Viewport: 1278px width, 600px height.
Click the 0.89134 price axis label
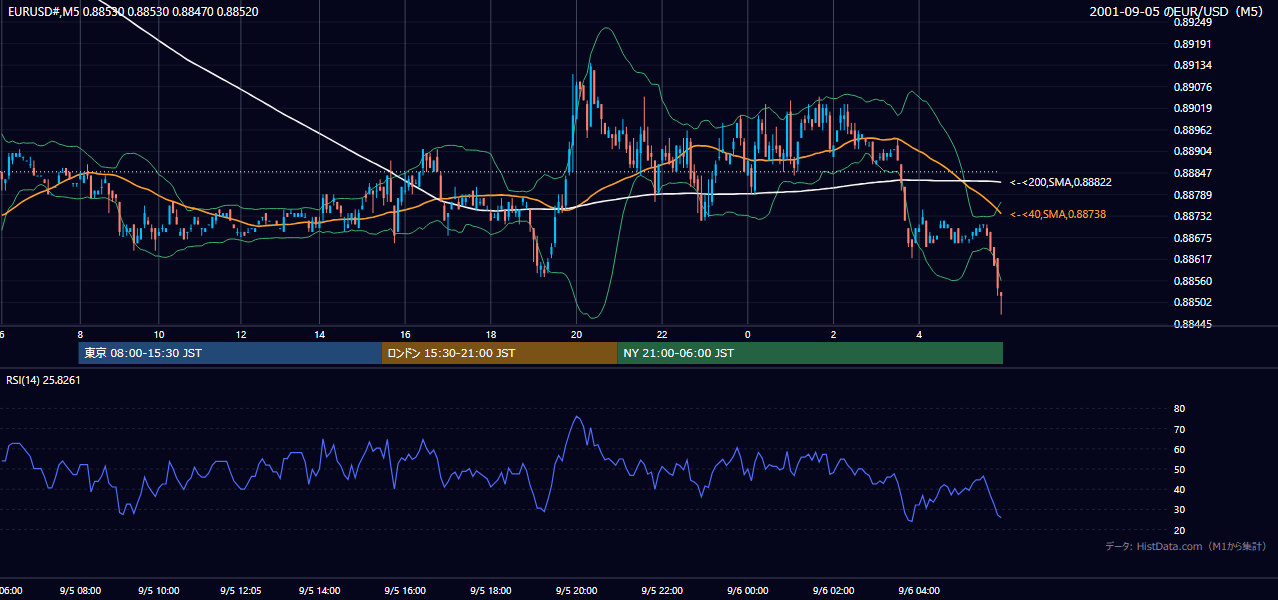(1193, 65)
